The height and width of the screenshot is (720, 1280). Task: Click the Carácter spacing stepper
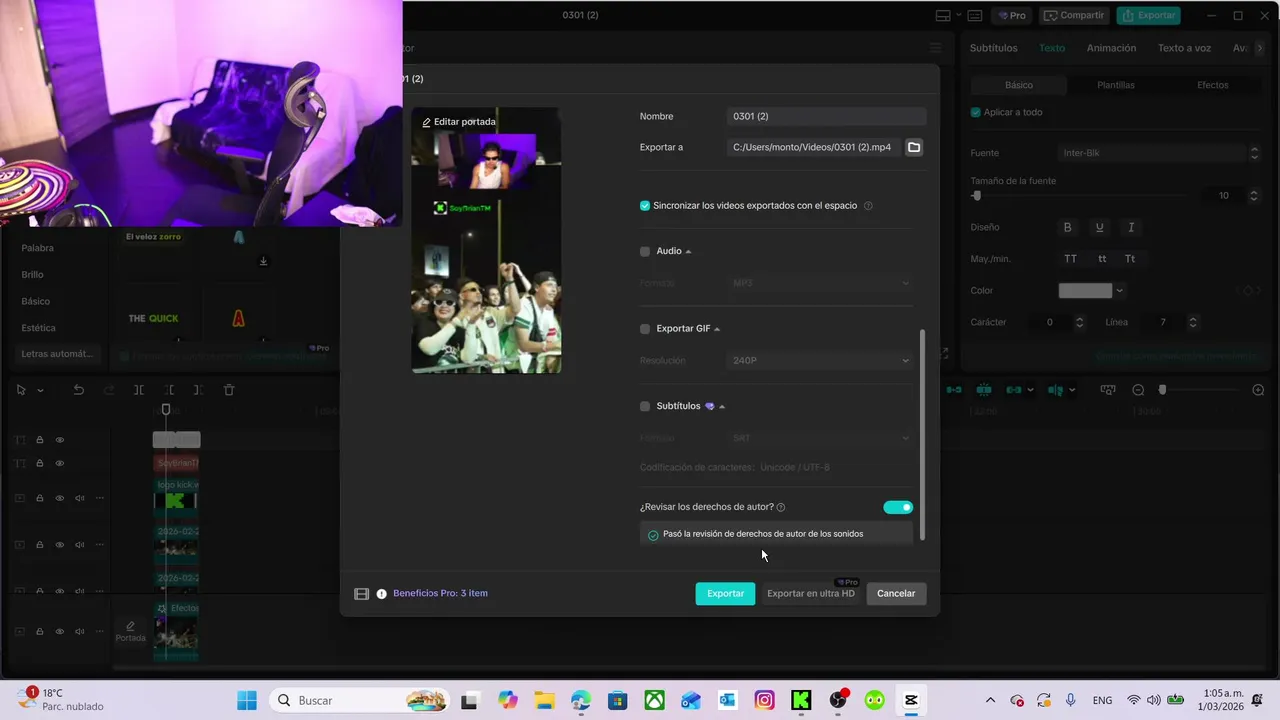pos(1079,322)
